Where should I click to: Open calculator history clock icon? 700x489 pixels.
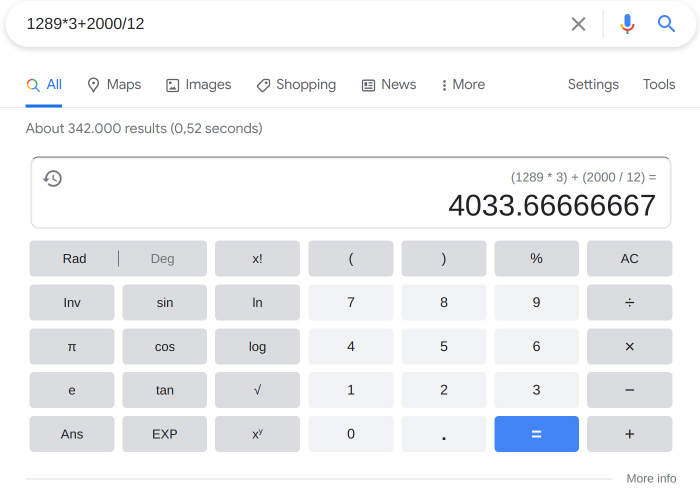[x=53, y=179]
